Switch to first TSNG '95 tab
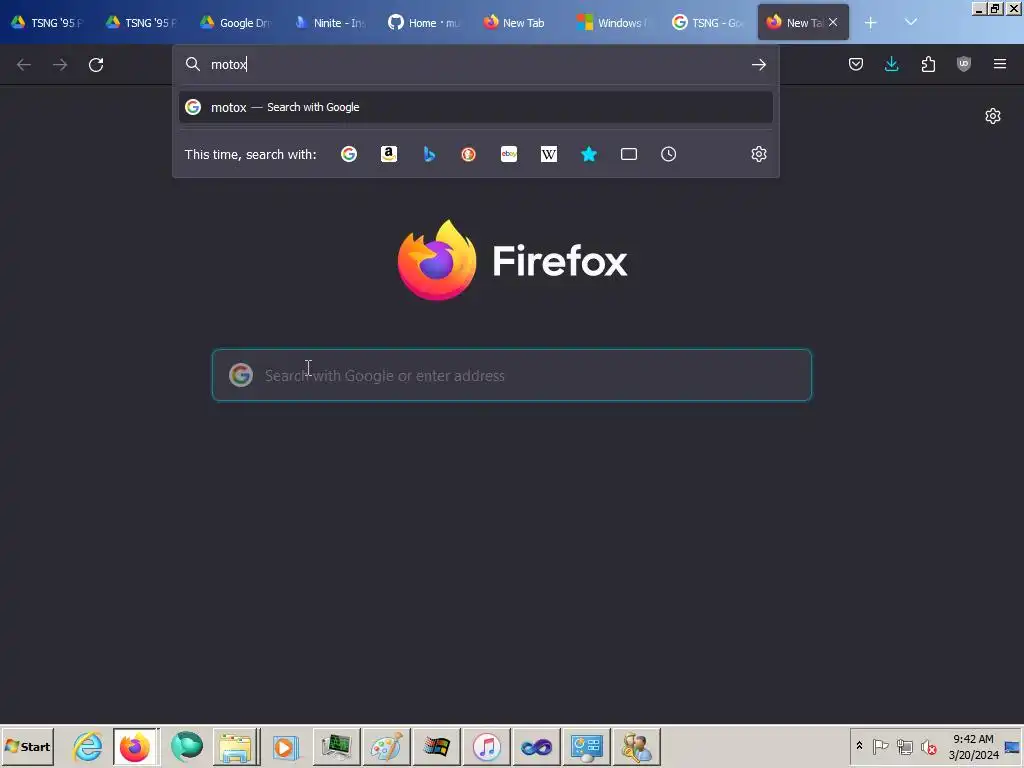The width and height of the screenshot is (1024, 768). (x=47, y=23)
